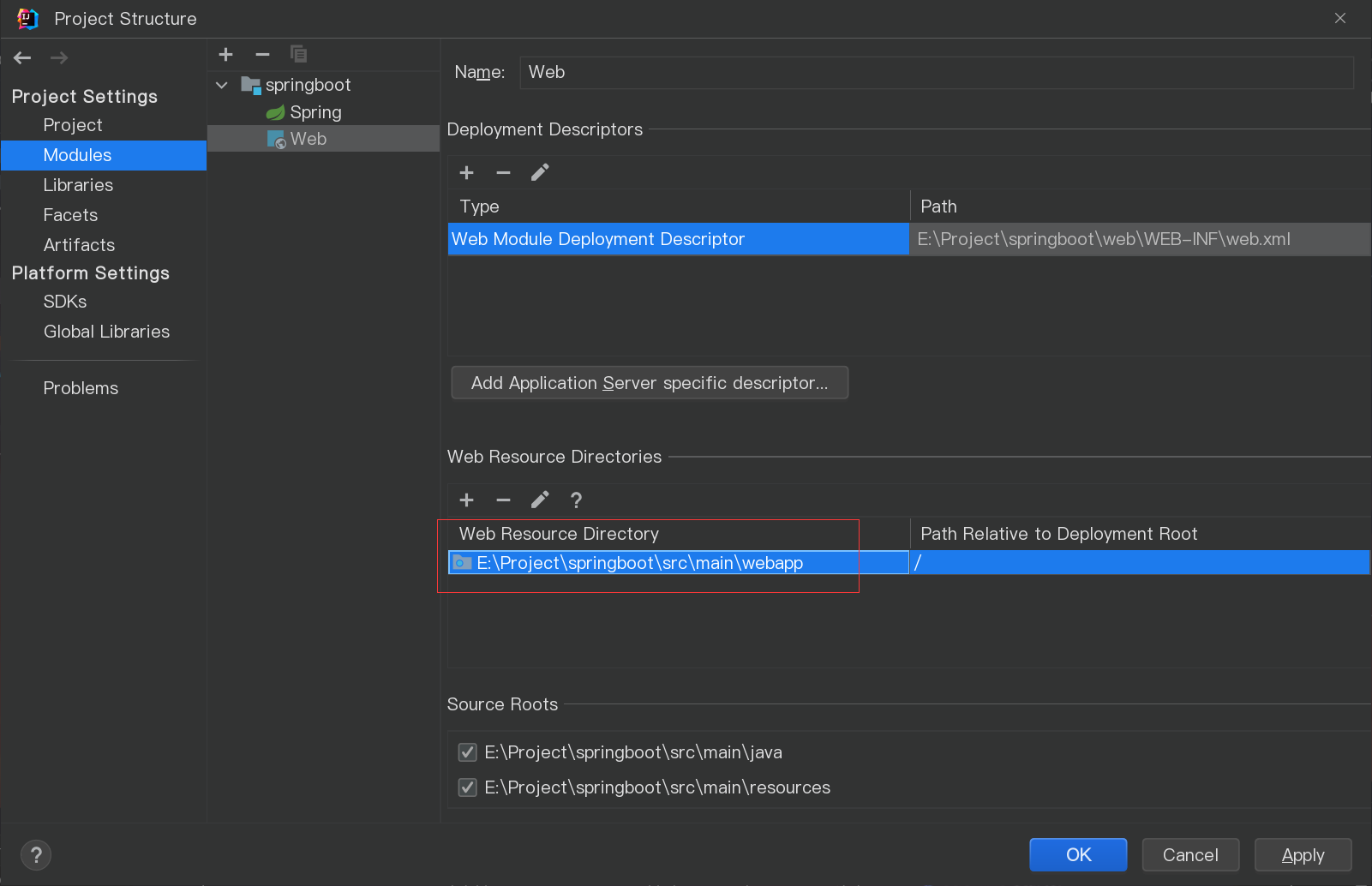This screenshot has width=1372, height=886.
Task: Open Global Libraries settings
Action: point(106,332)
